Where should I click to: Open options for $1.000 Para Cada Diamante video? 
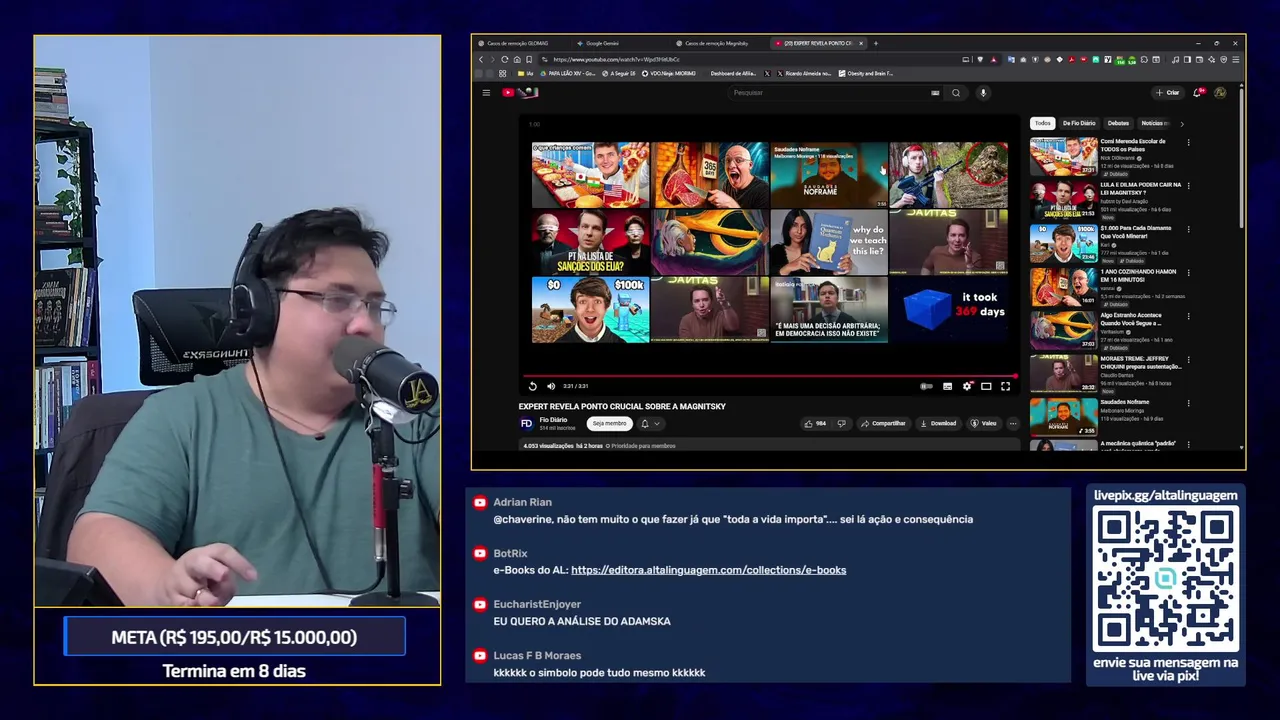point(1188,229)
